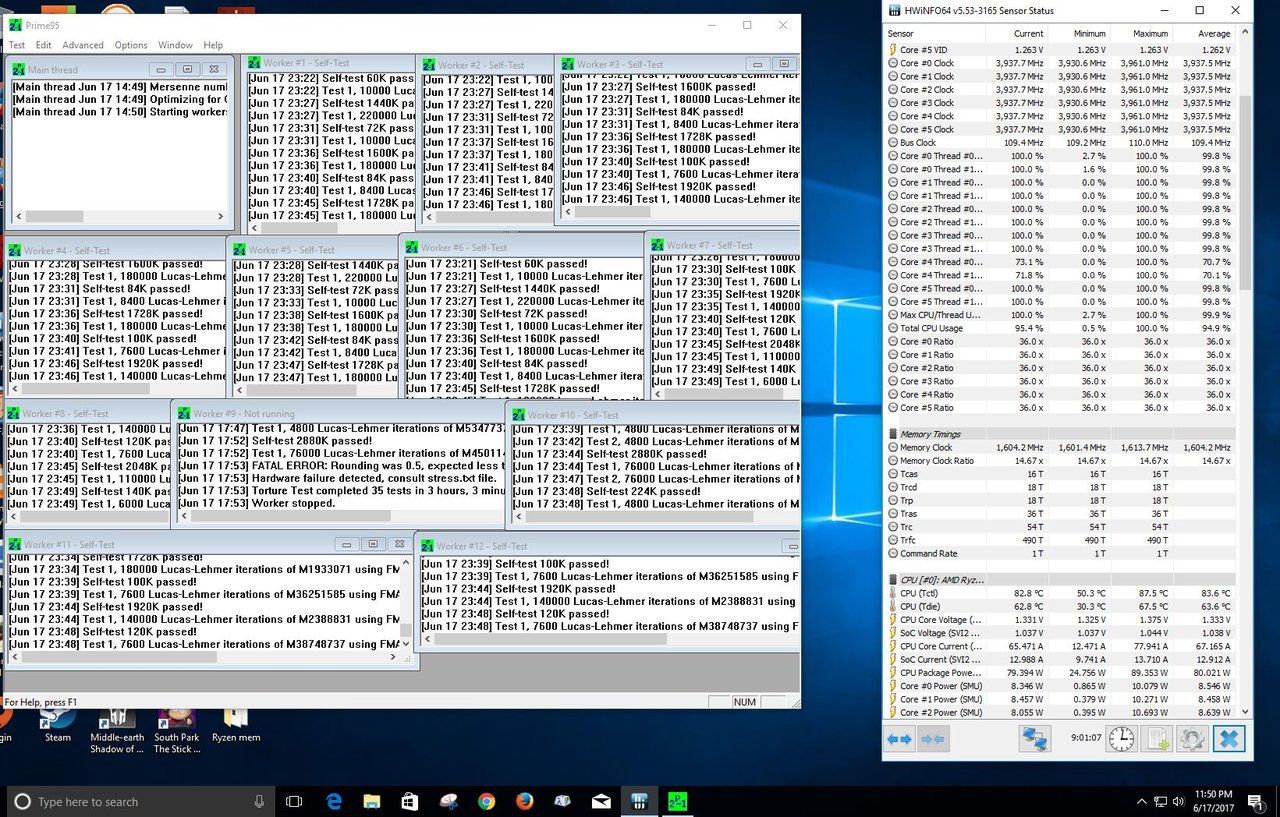
Task: Launch Google Chrome from the taskbar
Action: point(487,801)
